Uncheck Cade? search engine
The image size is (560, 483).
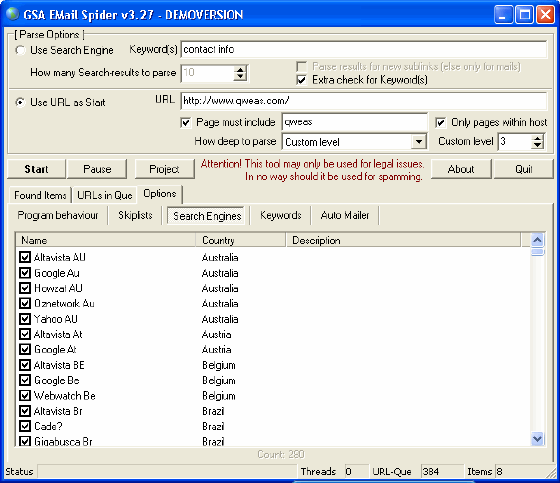coord(25,426)
